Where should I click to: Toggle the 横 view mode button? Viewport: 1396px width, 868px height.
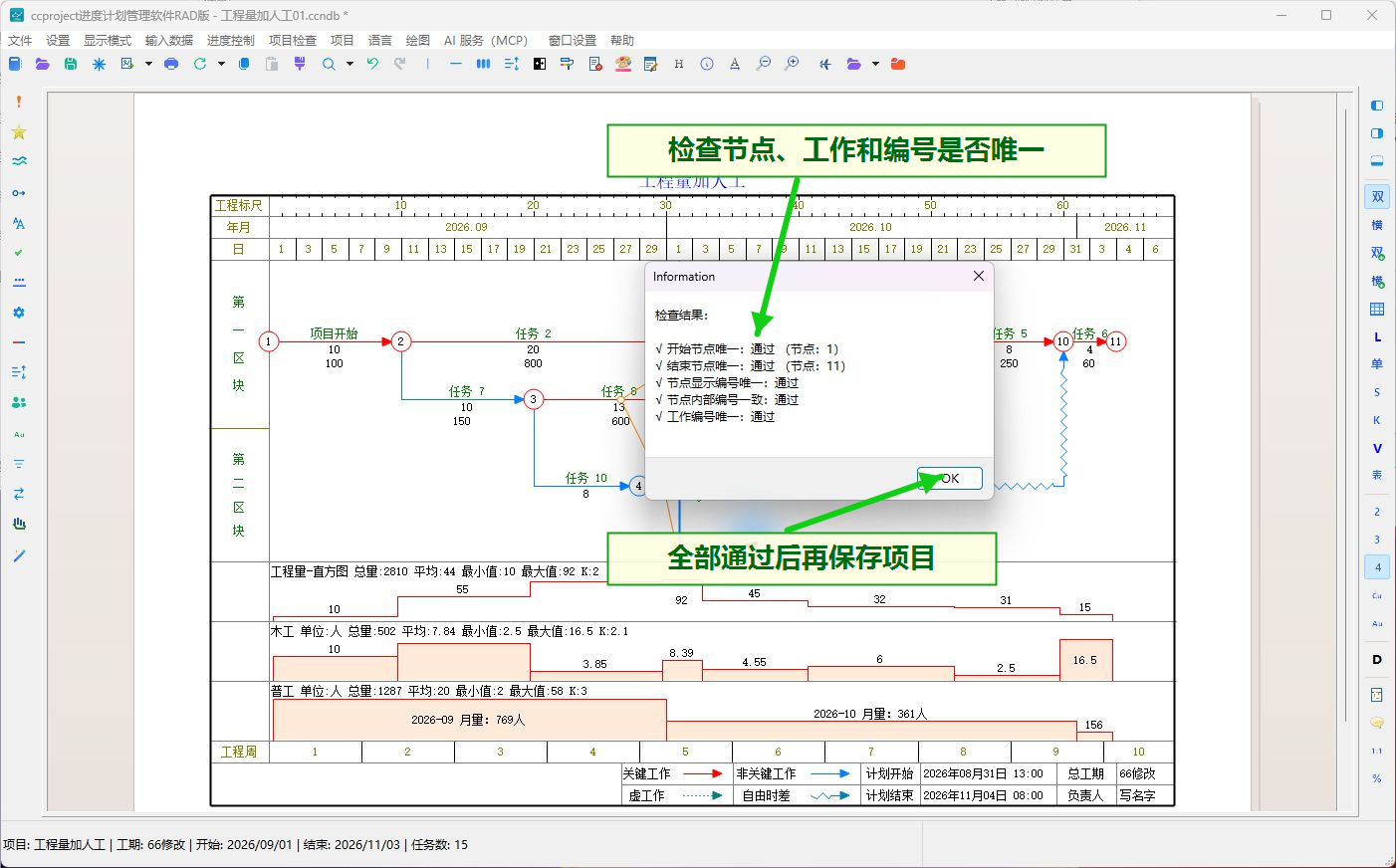(x=1377, y=225)
